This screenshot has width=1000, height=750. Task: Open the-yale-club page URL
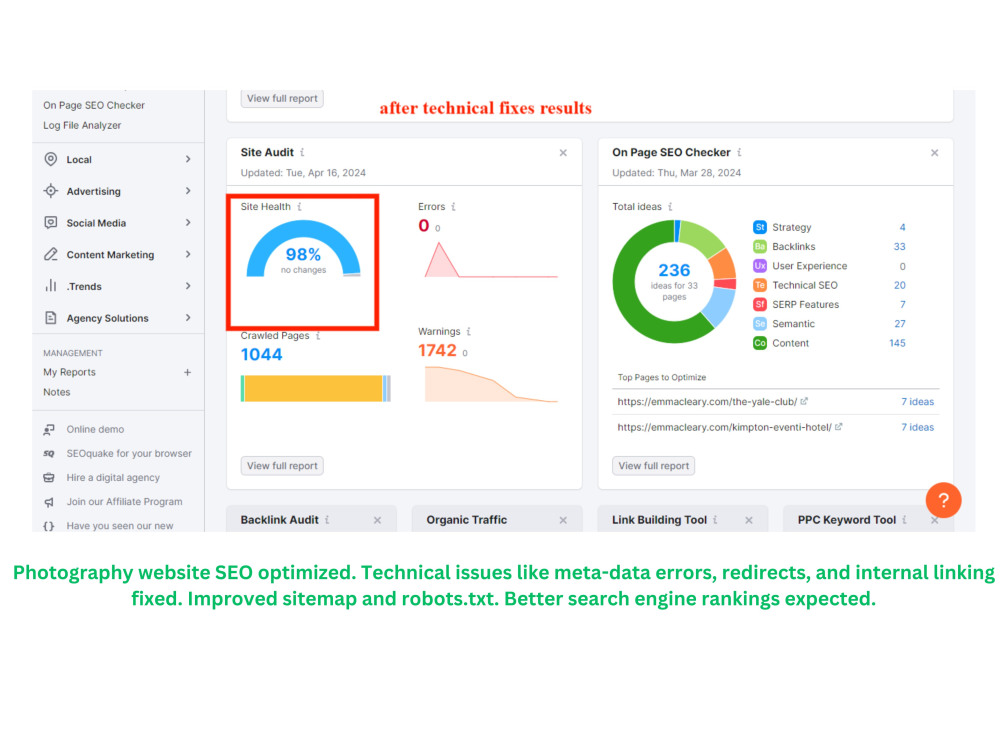click(707, 402)
